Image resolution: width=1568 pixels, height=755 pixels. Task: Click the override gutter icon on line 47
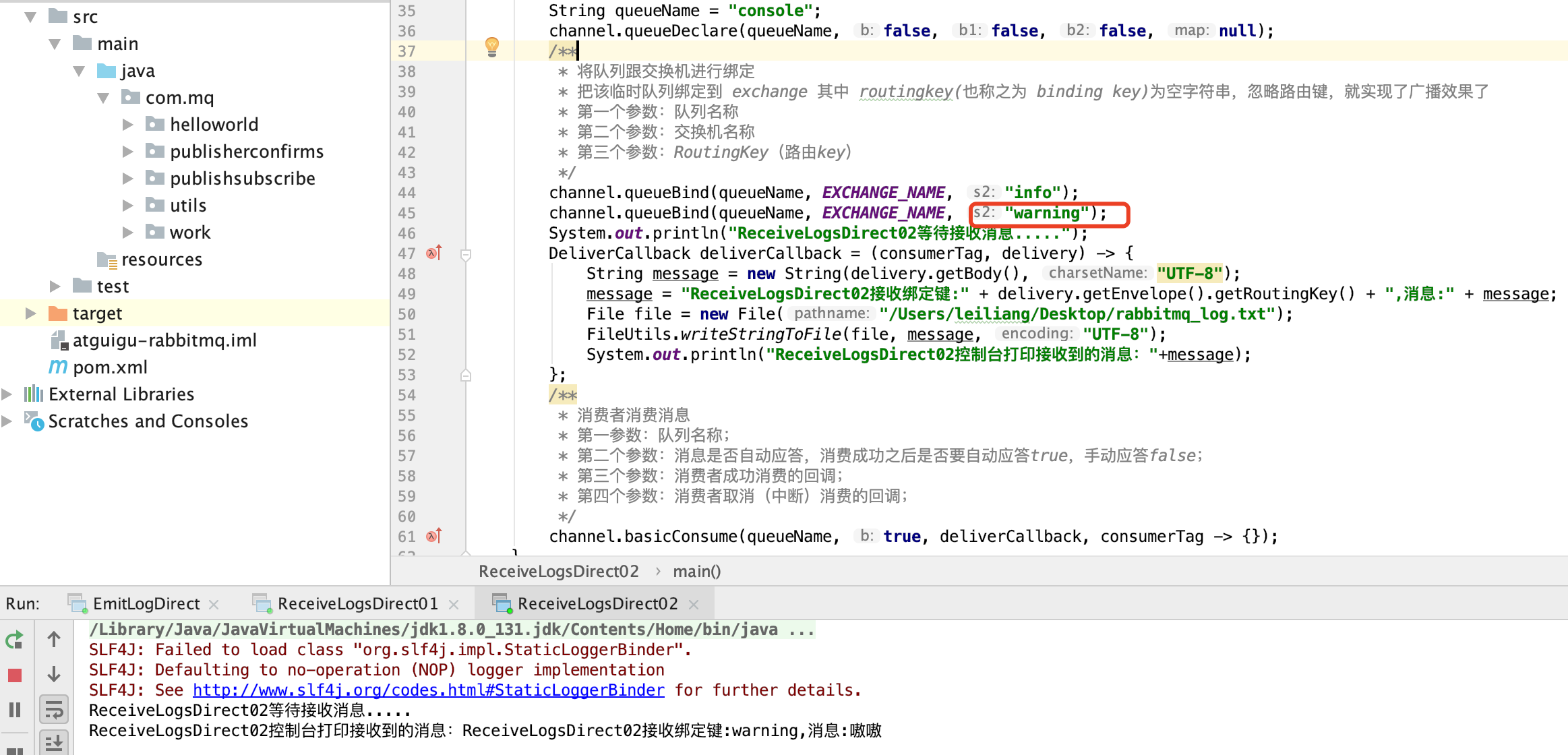[434, 253]
